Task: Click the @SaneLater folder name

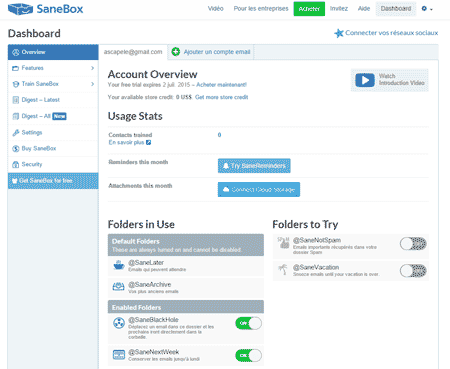Action: pos(146,263)
